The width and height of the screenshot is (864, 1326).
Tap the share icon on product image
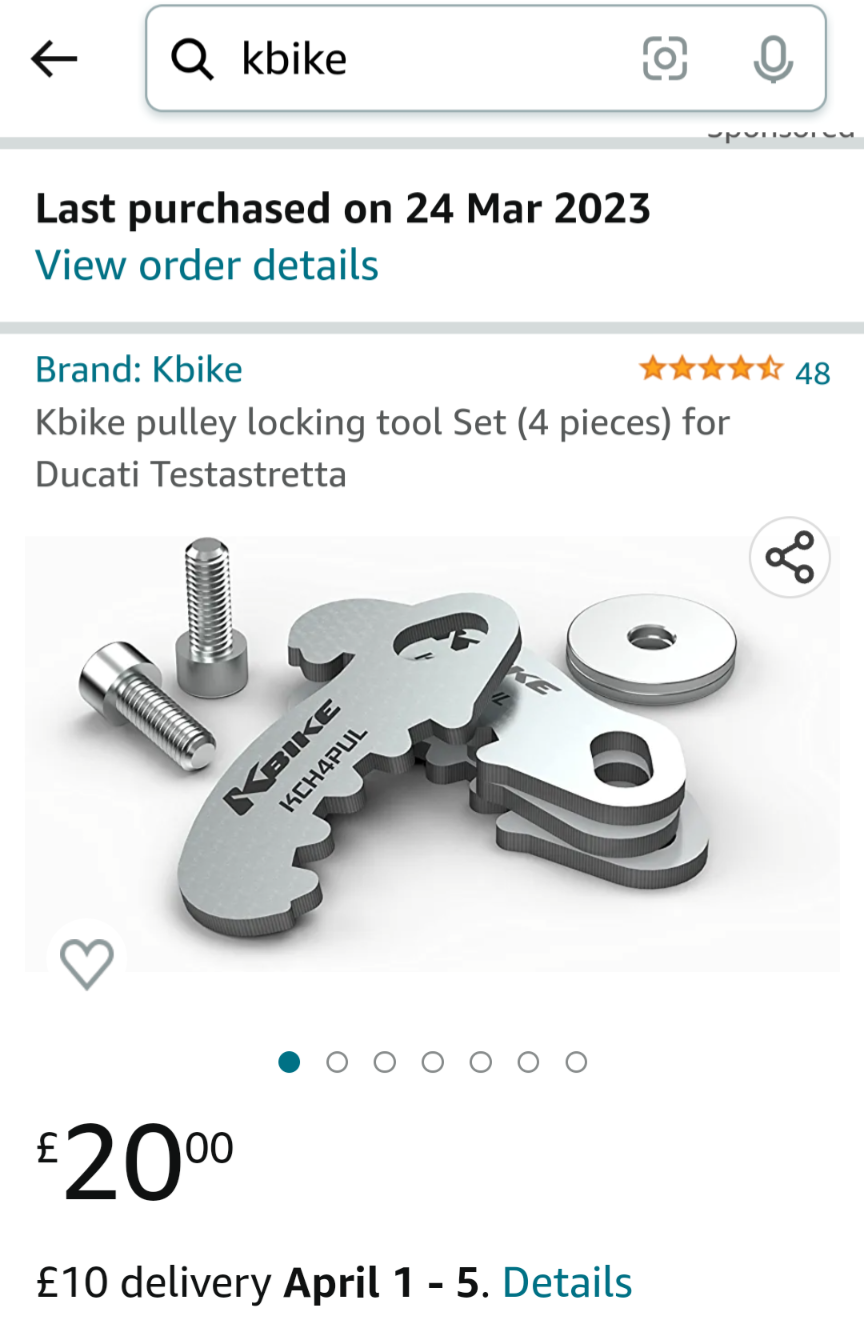789,557
